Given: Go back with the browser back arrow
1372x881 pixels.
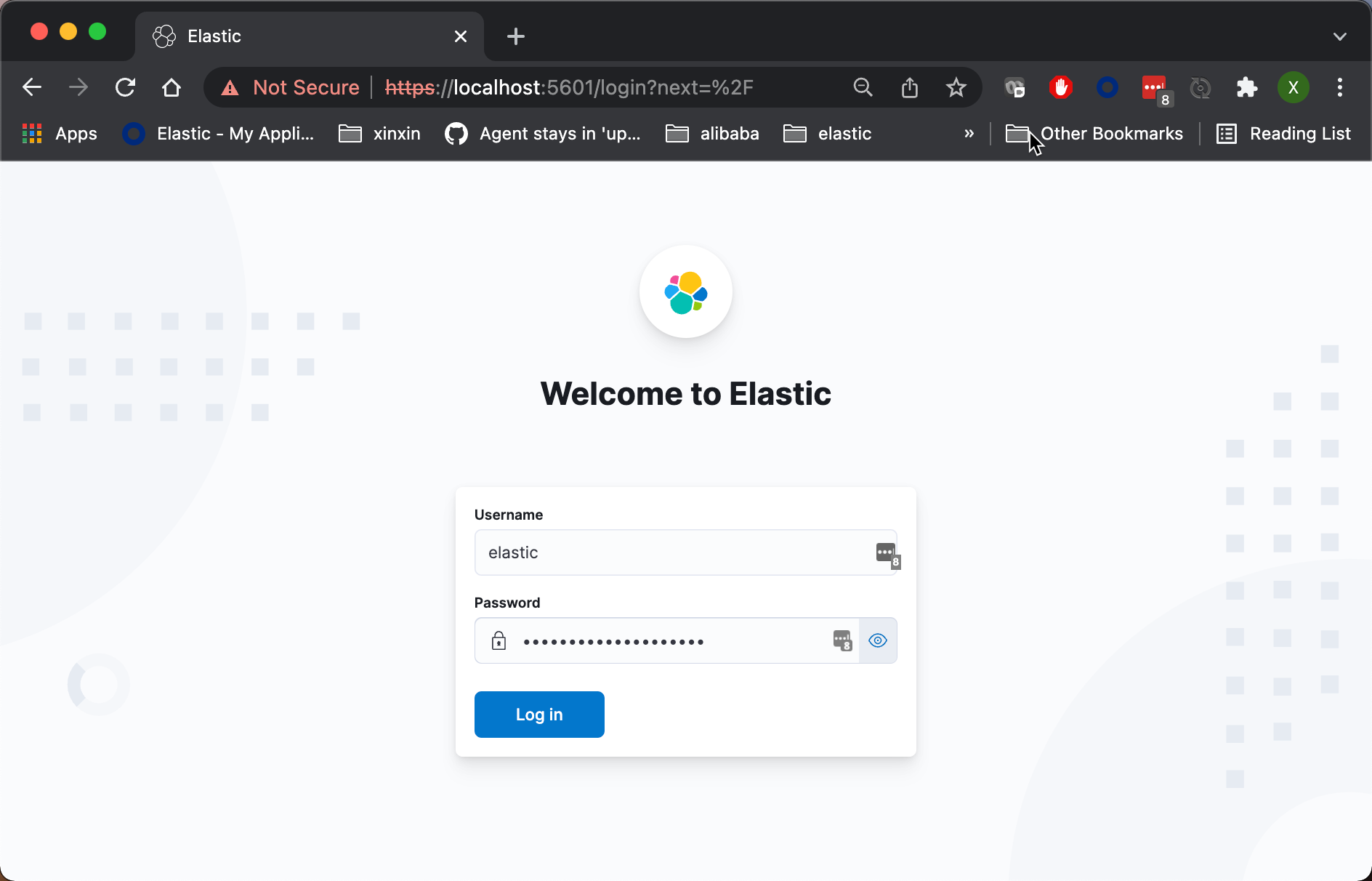Looking at the screenshot, I should click(32, 87).
